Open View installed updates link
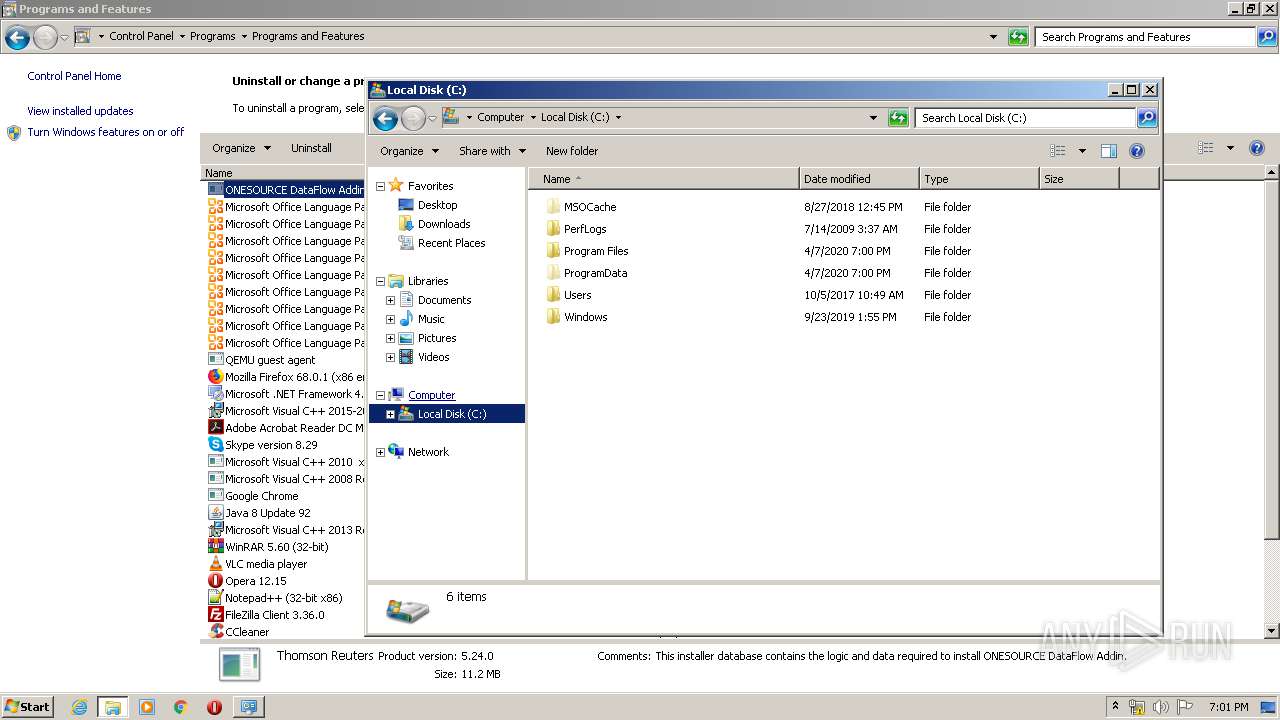Viewport: 1280px width, 720px height. tap(80, 111)
